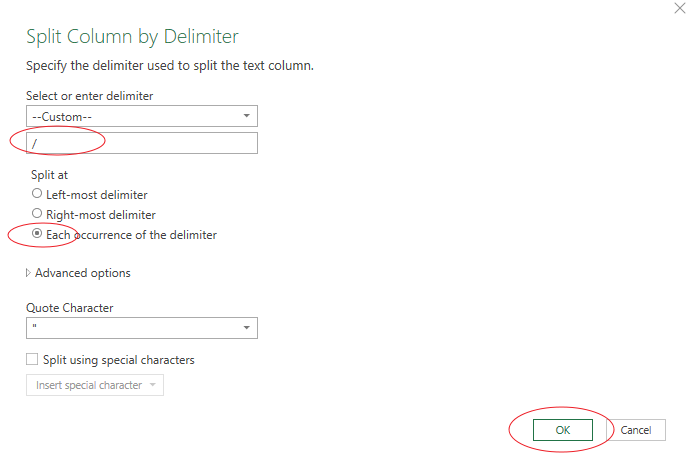Select the Left-most delimiter radio button
The height and width of the screenshot is (463, 686).
tap(37, 194)
